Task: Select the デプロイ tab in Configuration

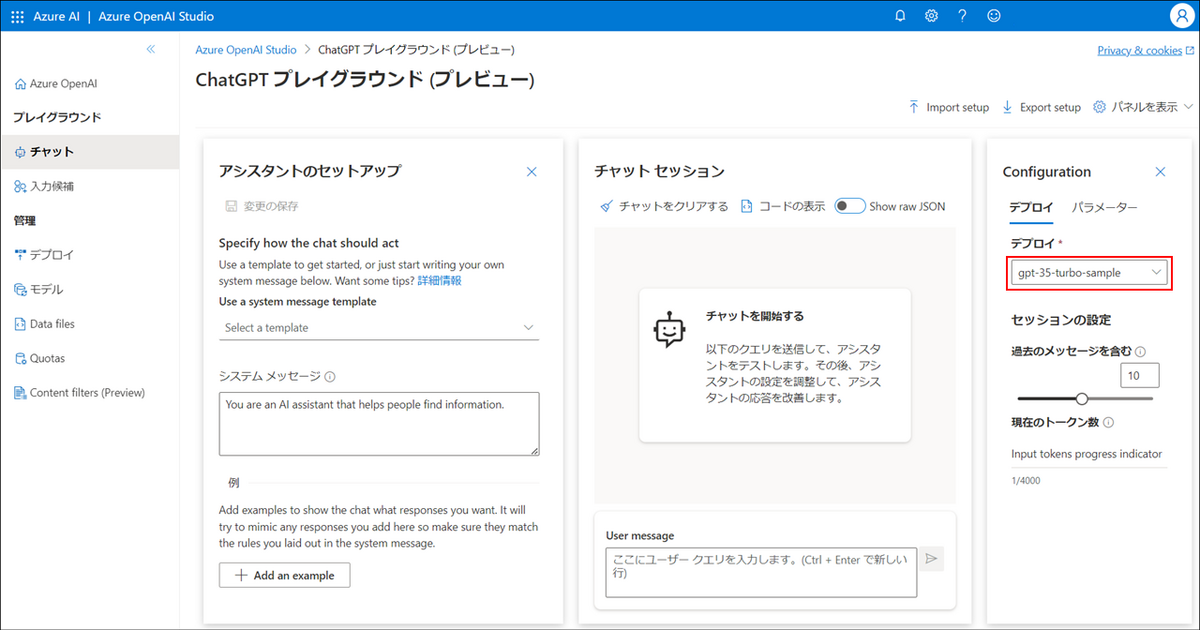Action: 1030,208
